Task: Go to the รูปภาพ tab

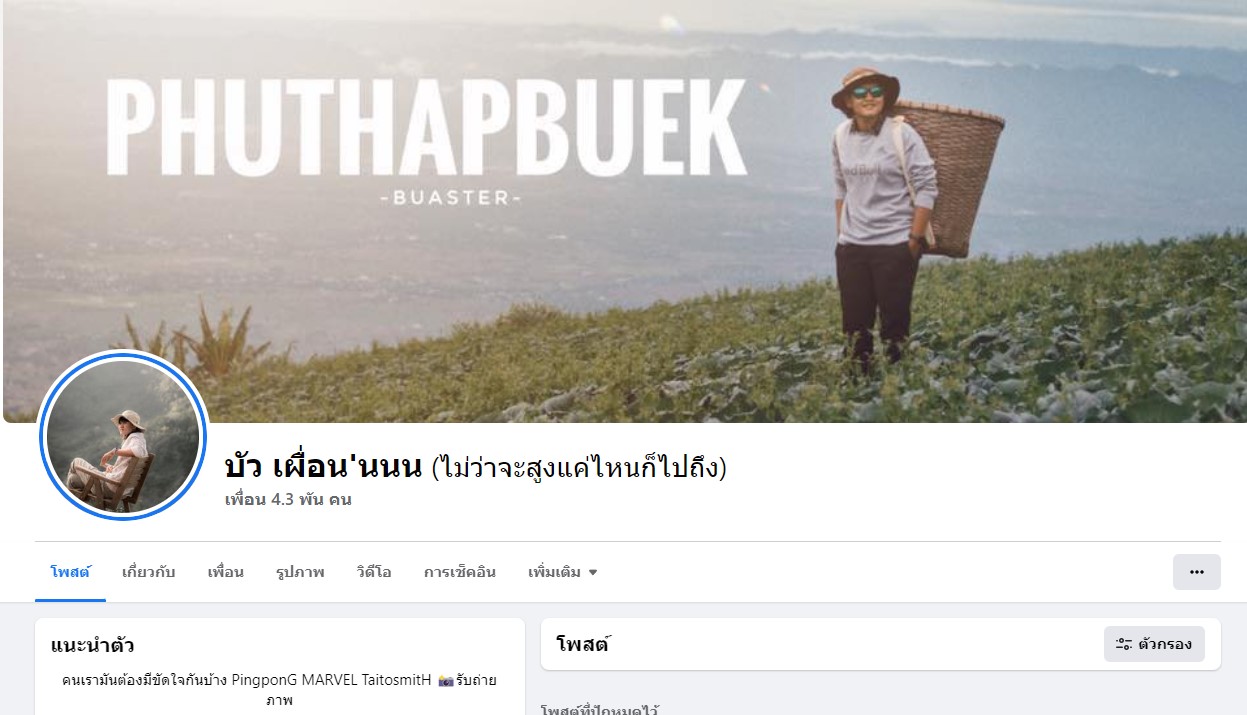Action: 300,572
